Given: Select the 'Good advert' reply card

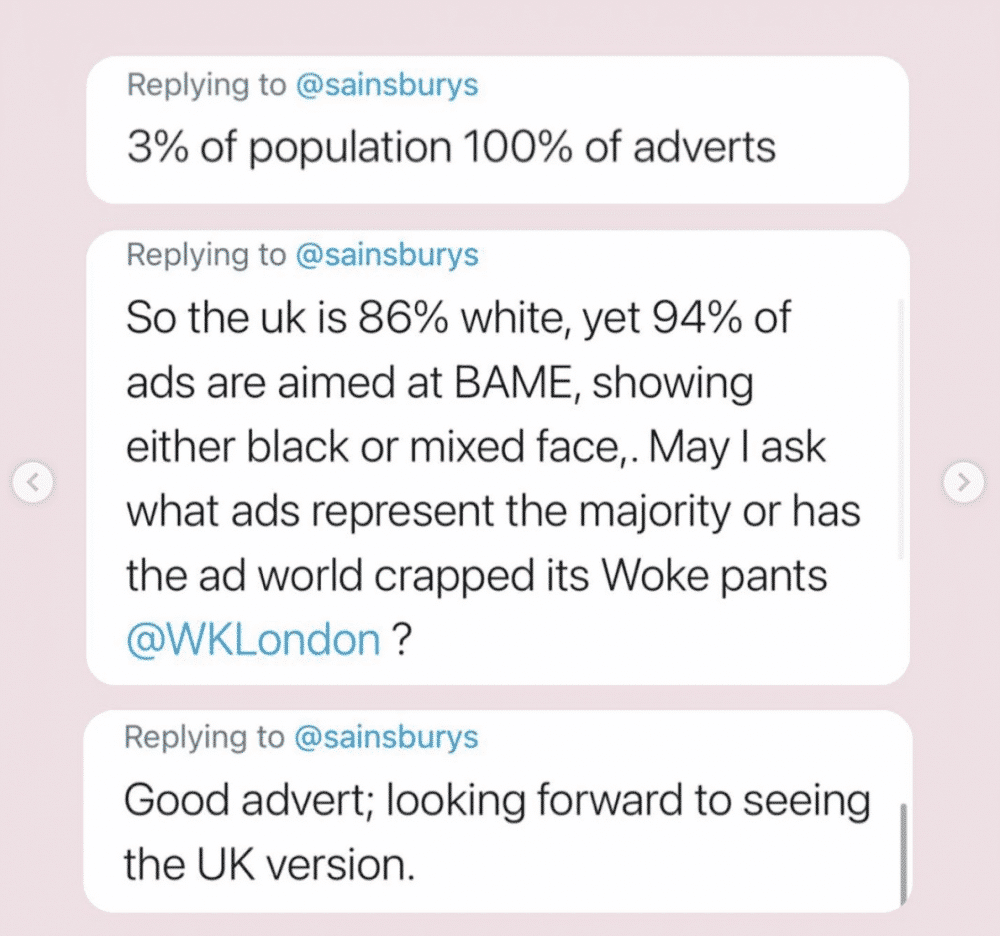Looking at the screenshot, I should coord(497,812).
